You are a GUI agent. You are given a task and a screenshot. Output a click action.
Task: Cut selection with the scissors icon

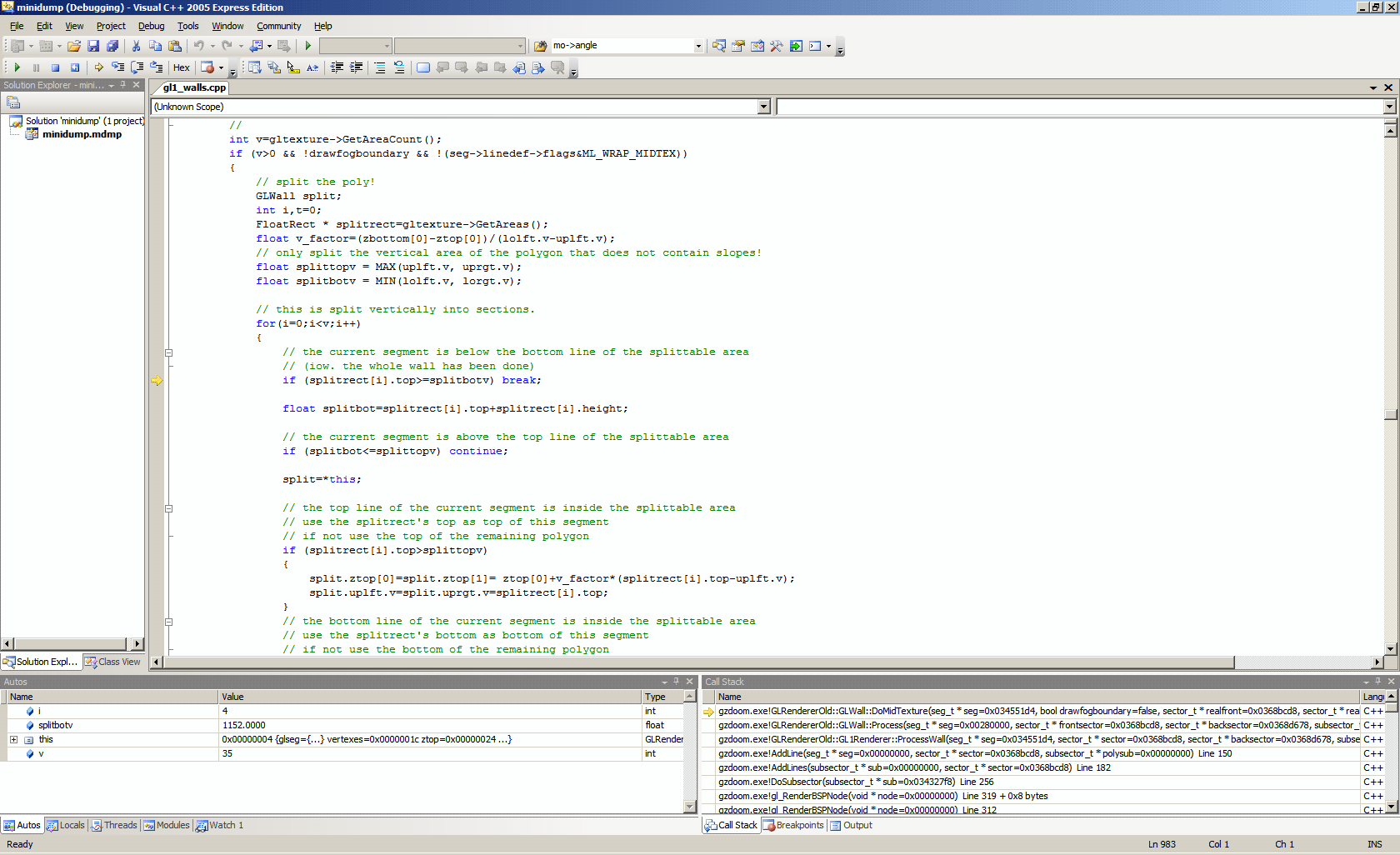click(136, 46)
